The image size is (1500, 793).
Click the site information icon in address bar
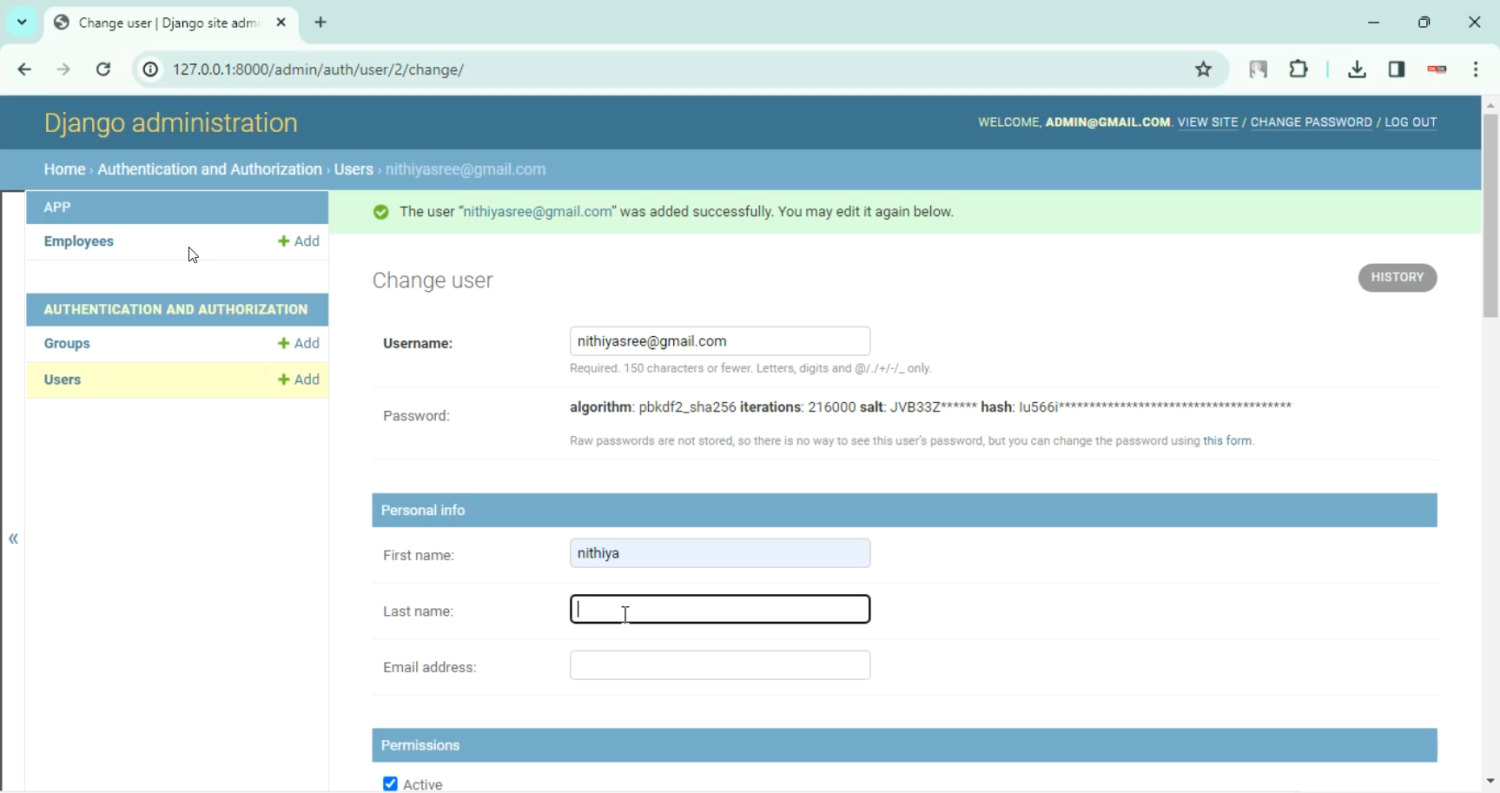[150, 69]
